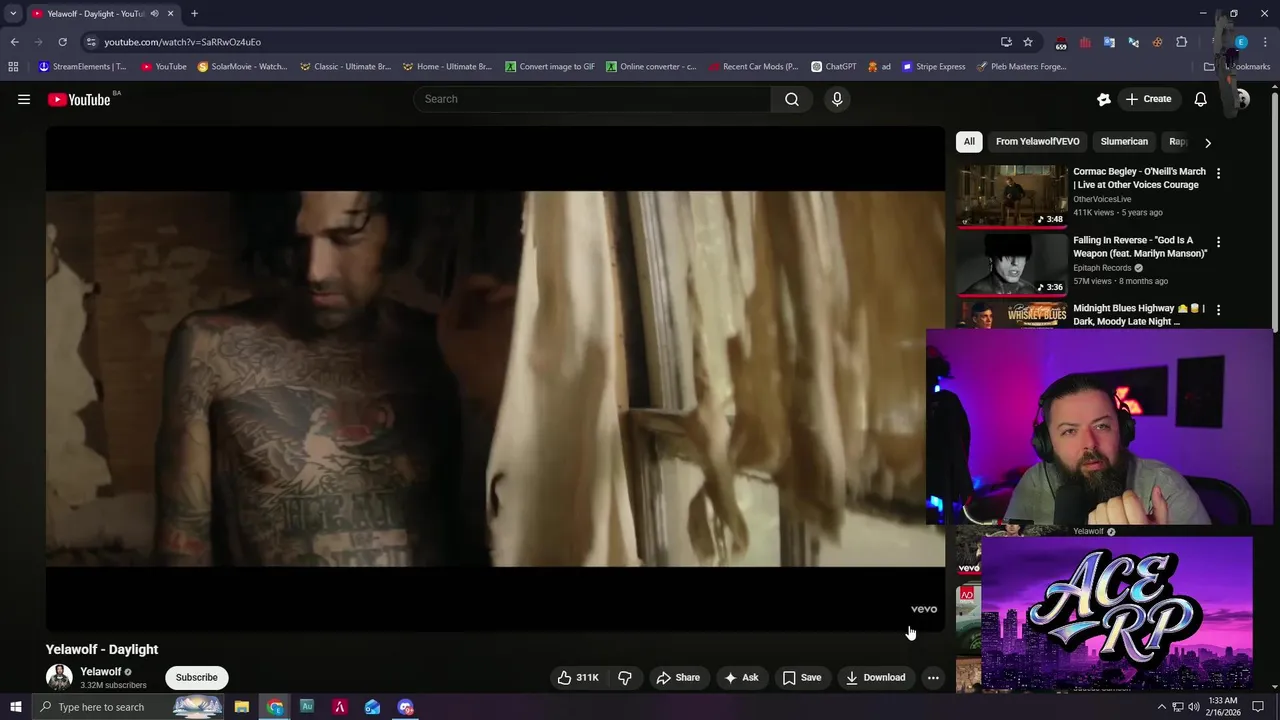1280x720 pixels.
Task: Click the Windows taskbar search box
Action: [130, 707]
